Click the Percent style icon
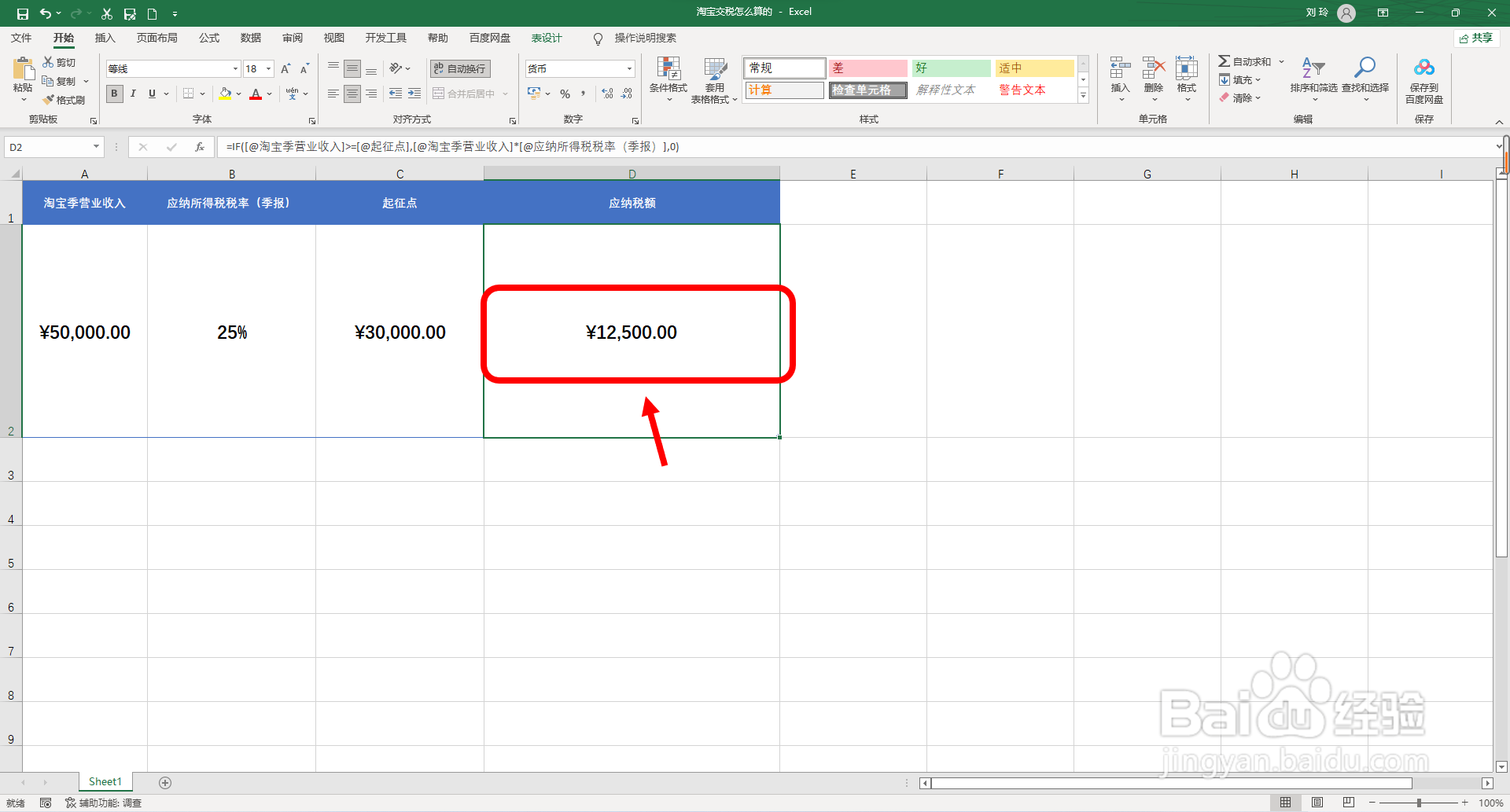Screen dimensions: 1510x812 pos(565,94)
